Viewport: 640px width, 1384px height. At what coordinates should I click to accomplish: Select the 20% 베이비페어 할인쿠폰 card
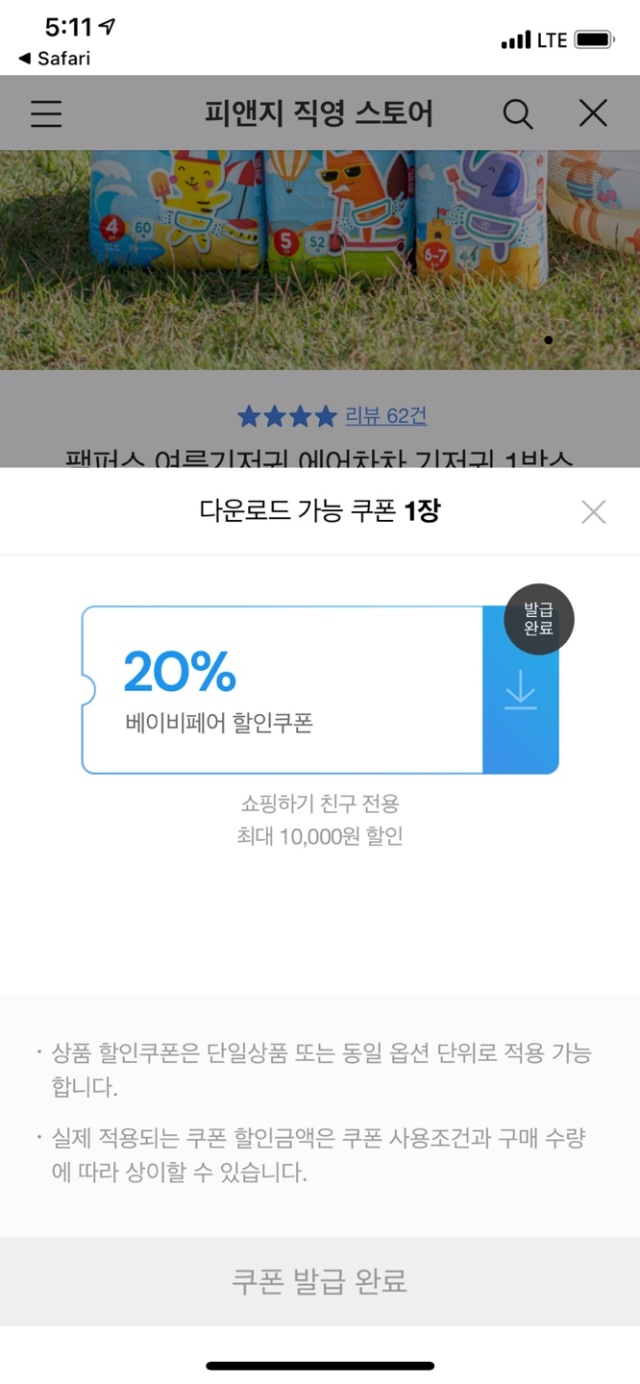(282, 690)
